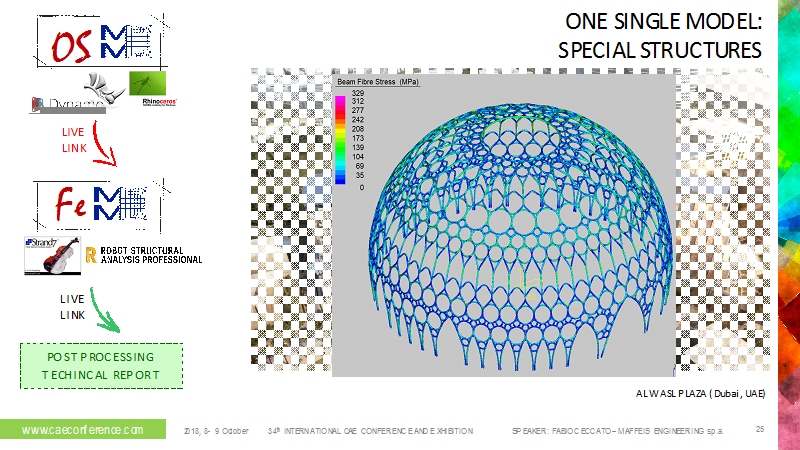The height and width of the screenshot is (450, 800).
Task: Click the Strand7 violin image
Action: coord(51,255)
